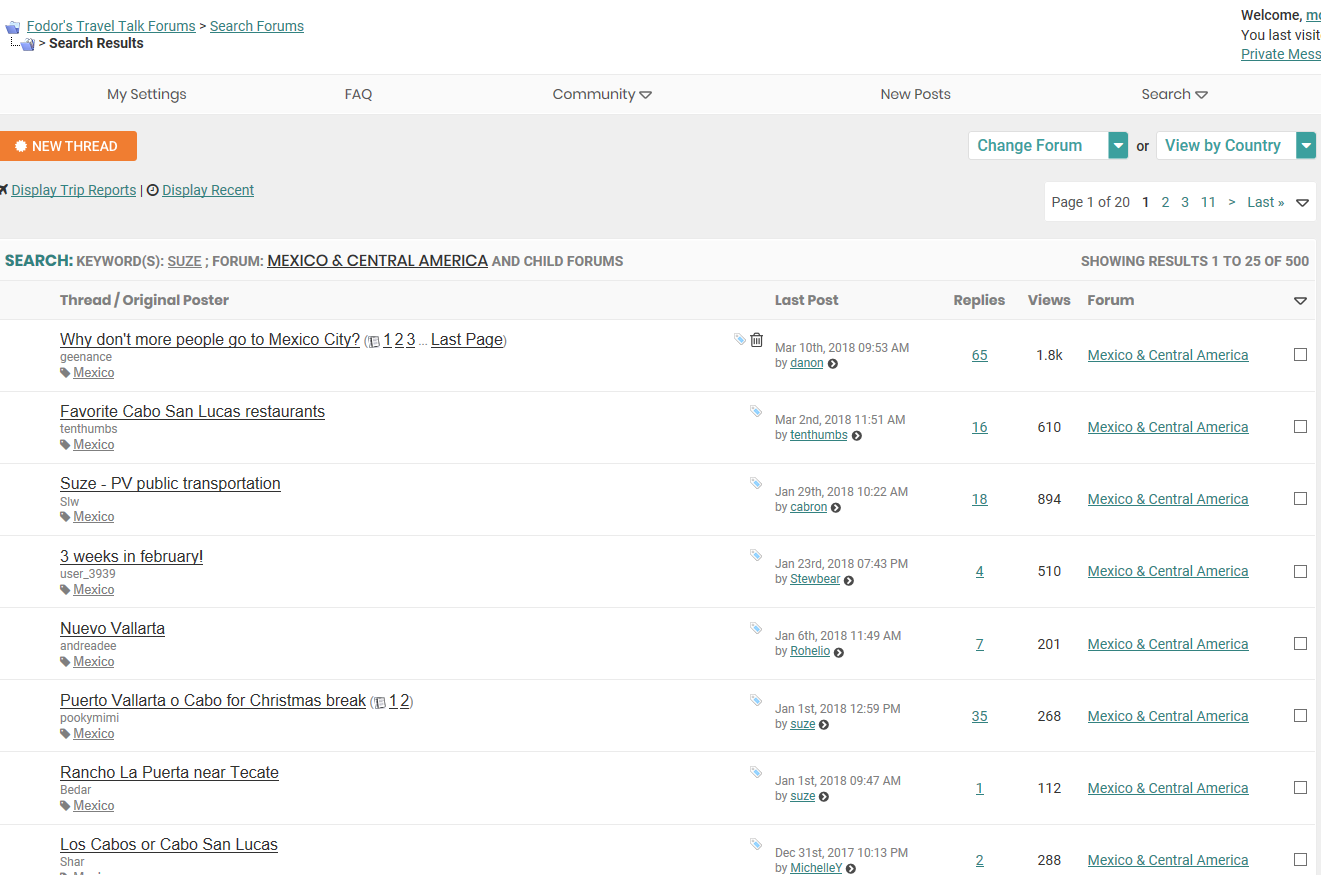Click the arrow icon next to tenthumbs last post
The image size is (1321, 875).
point(857,436)
